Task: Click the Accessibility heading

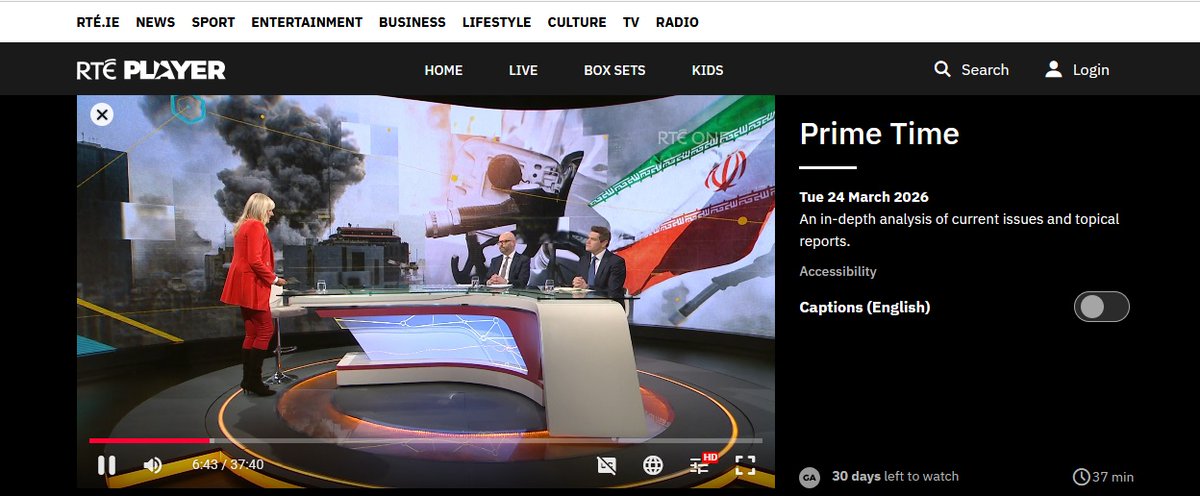Action: (838, 271)
